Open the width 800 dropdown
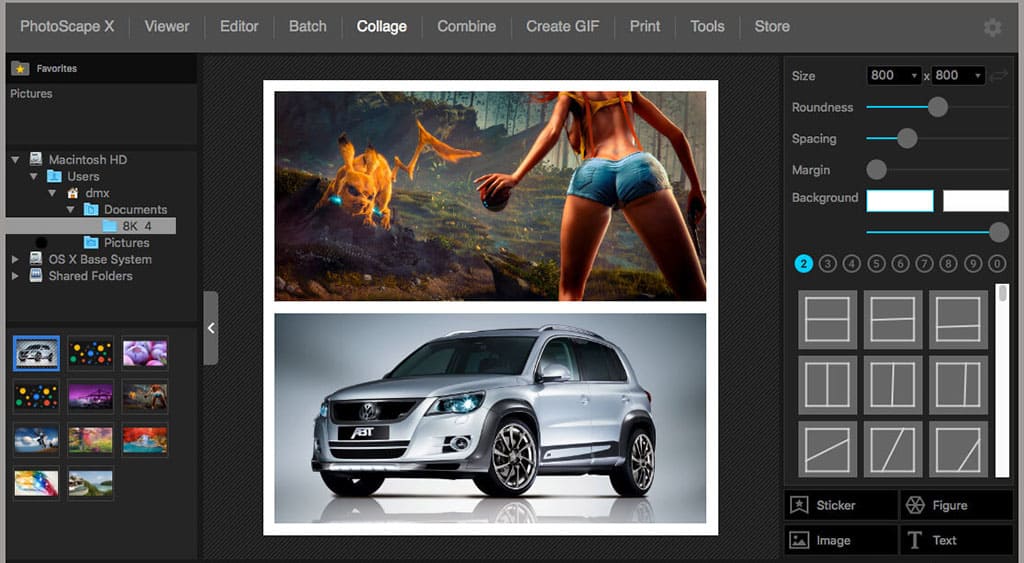This screenshot has height=563, width=1024. pos(893,76)
